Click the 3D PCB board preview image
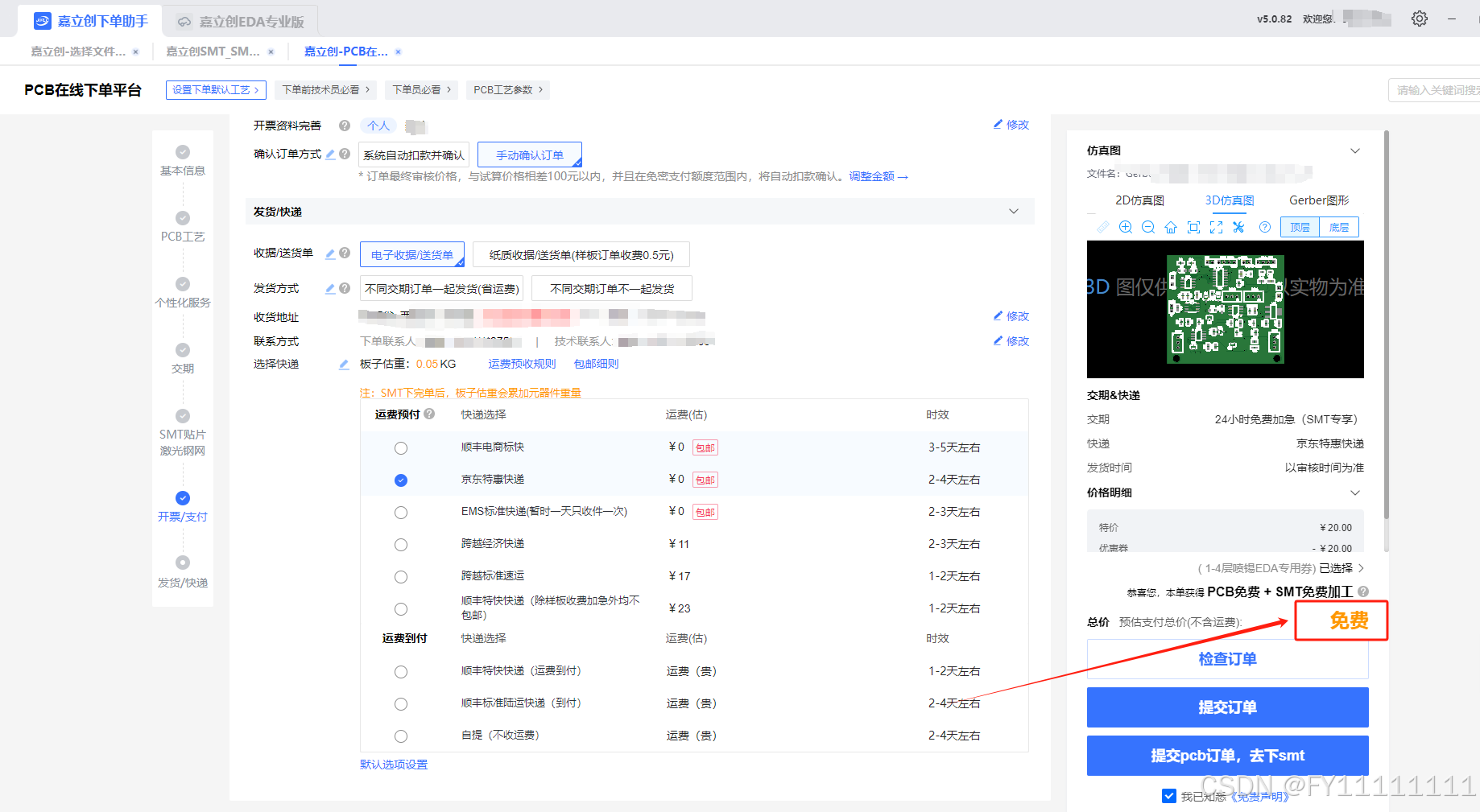The height and width of the screenshot is (812, 1480). tap(1226, 309)
